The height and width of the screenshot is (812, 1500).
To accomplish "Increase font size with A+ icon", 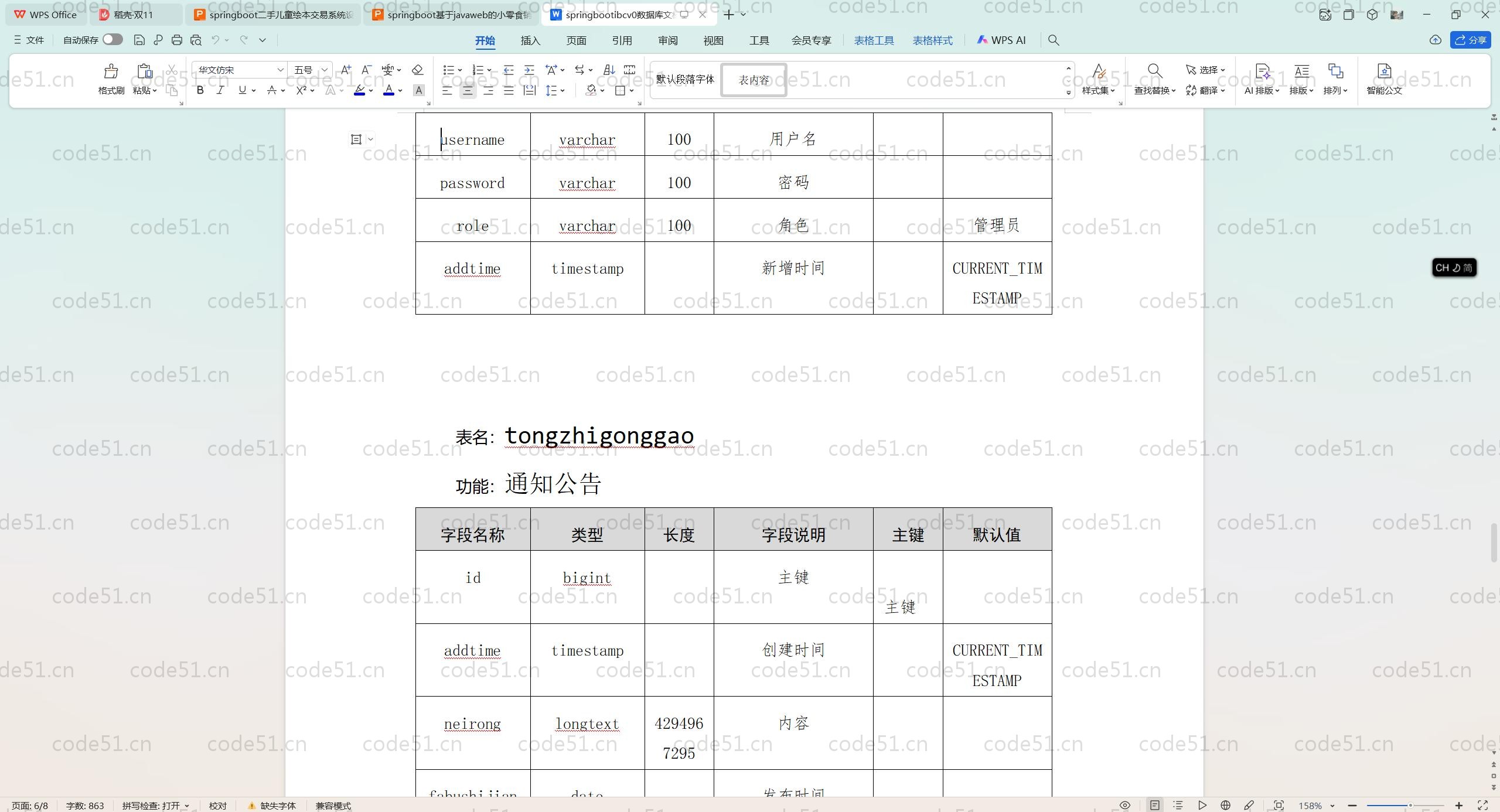I will pos(346,70).
